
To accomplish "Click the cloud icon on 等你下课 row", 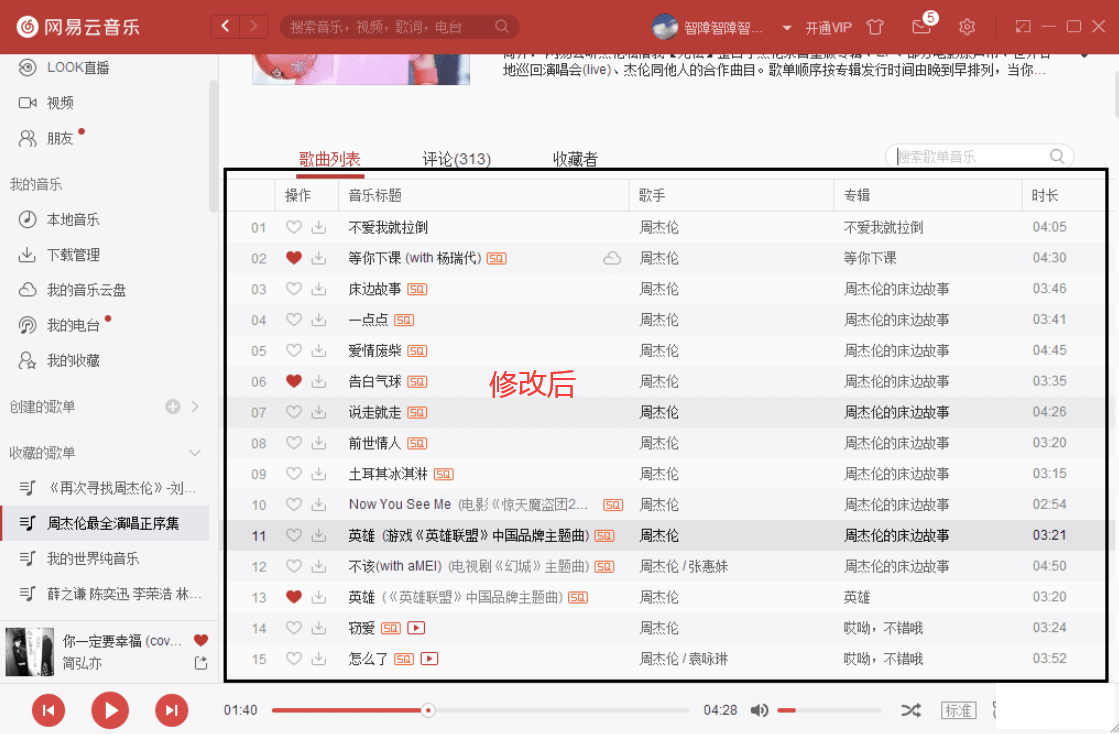I will pos(612,258).
